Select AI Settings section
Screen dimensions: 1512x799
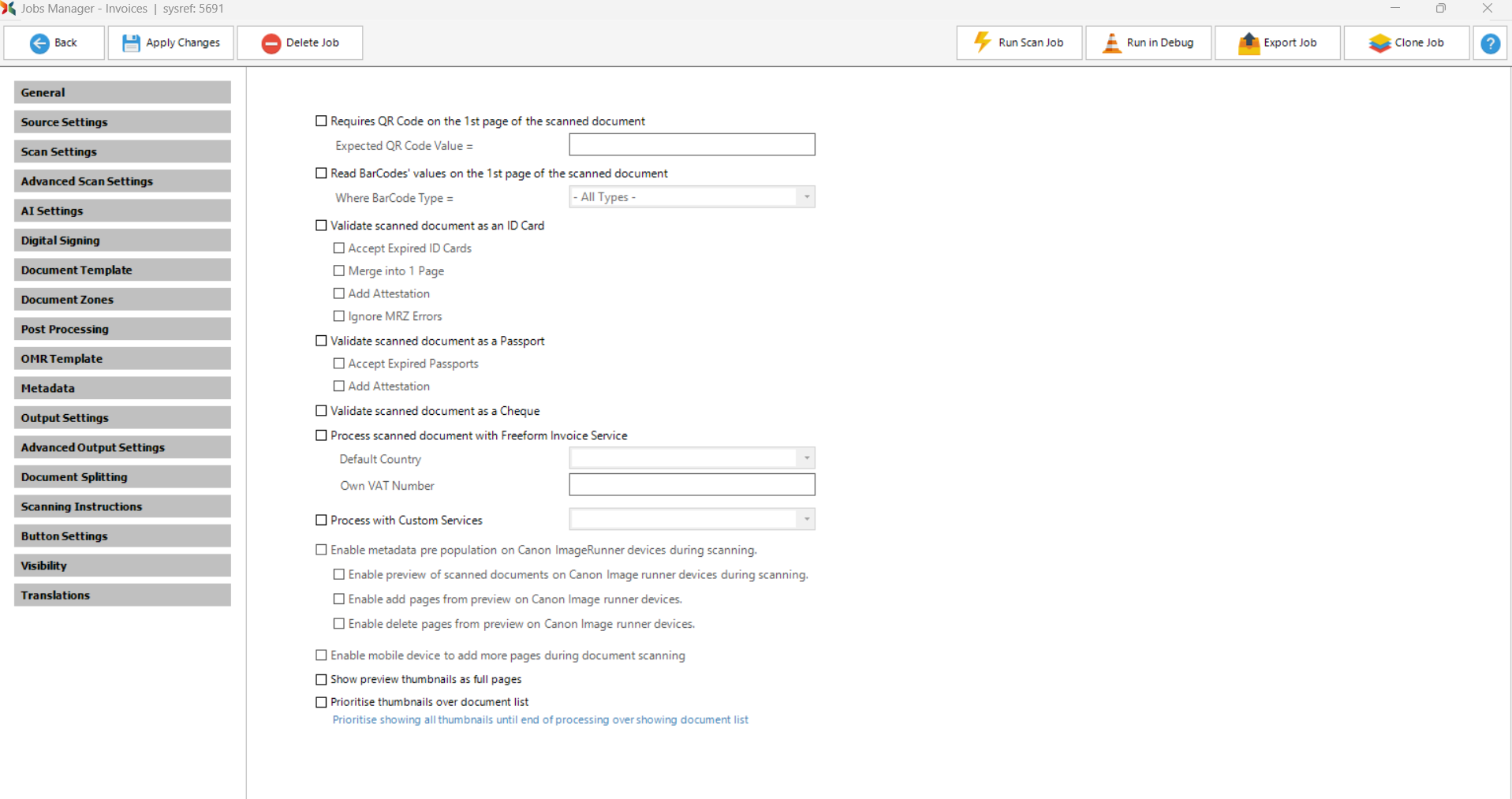click(x=122, y=211)
